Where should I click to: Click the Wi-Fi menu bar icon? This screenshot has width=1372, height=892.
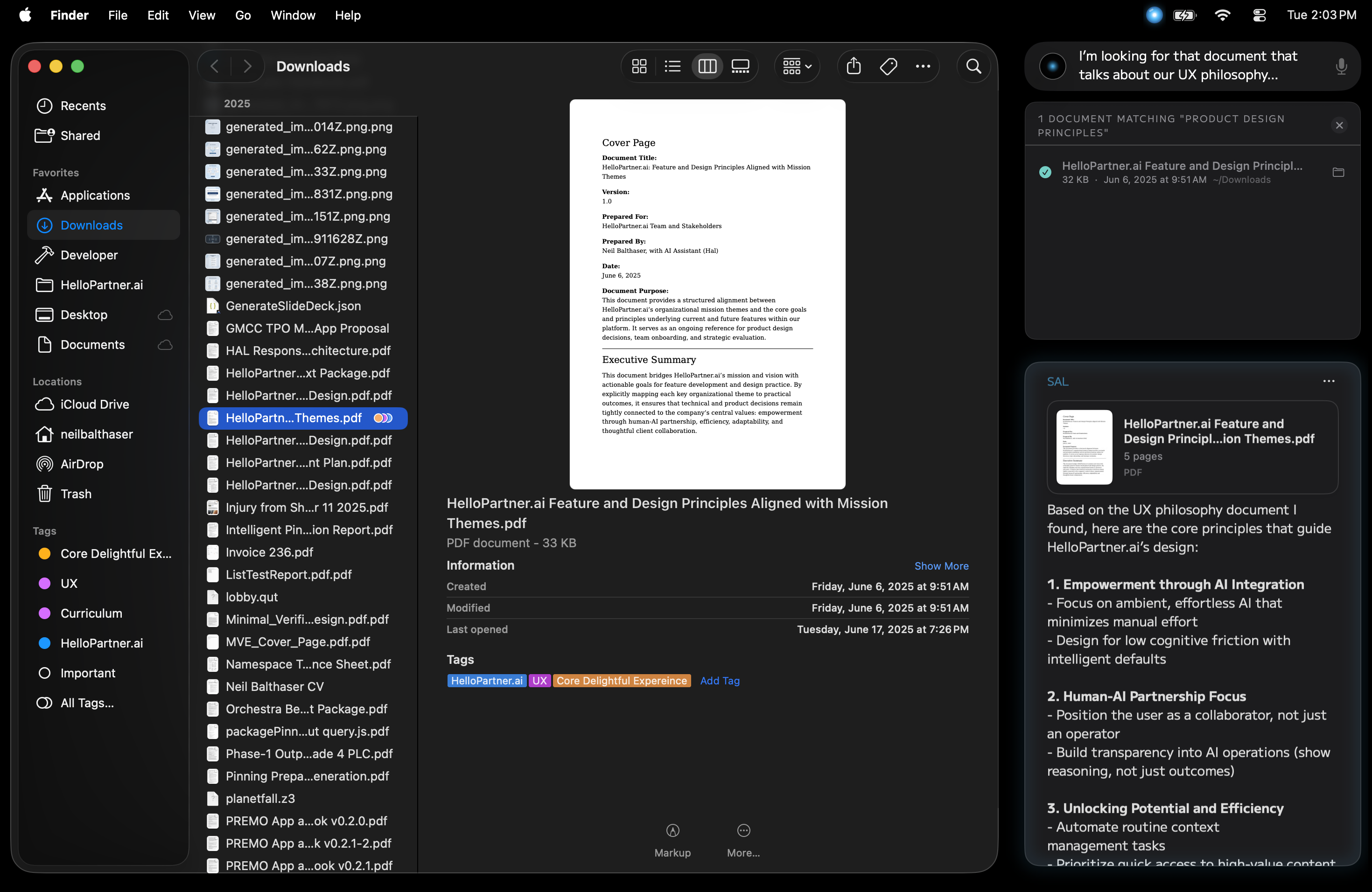(x=1222, y=15)
